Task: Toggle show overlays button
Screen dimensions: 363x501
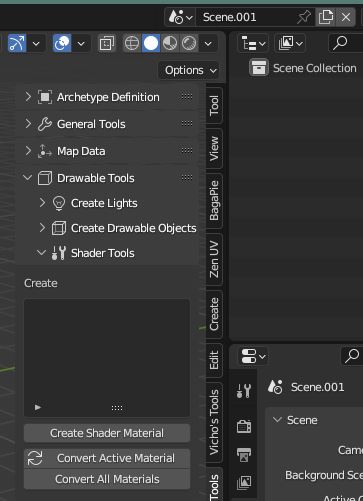Action: 62,43
